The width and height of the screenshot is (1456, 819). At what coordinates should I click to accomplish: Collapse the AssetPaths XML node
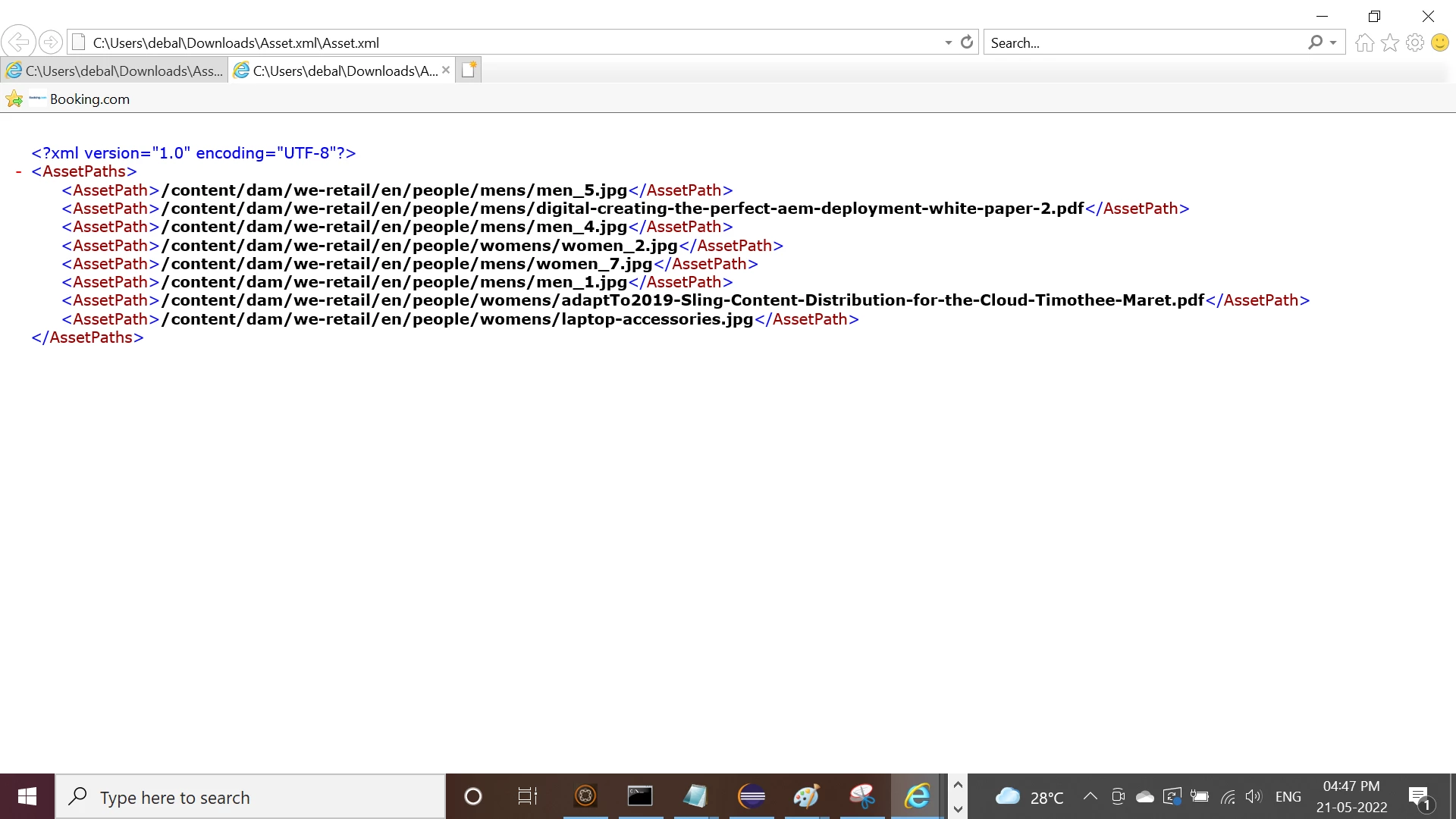click(x=18, y=172)
